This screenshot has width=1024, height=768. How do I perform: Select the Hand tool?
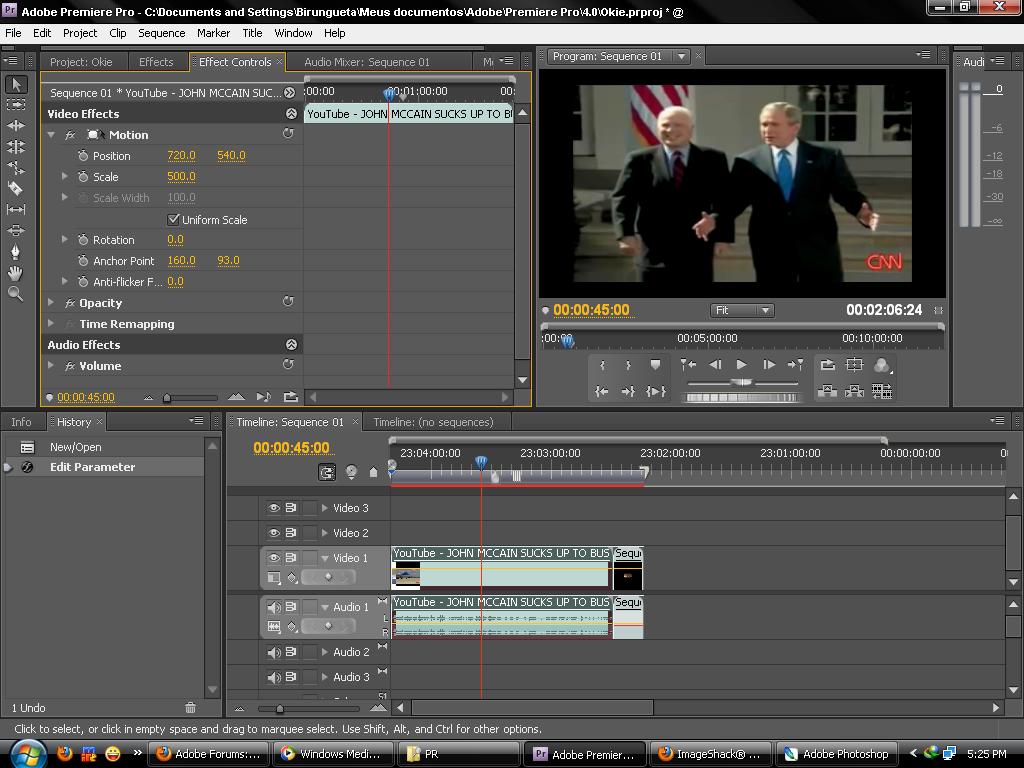tap(16, 273)
